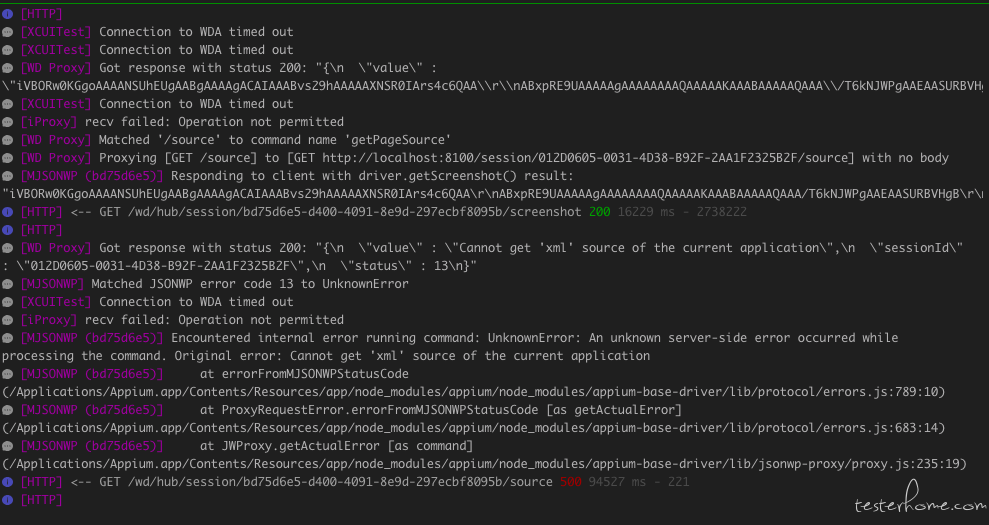Click debug bubble icon beside "Matched '/source'" line
Viewport: 989px width, 525px height.
point(8,140)
